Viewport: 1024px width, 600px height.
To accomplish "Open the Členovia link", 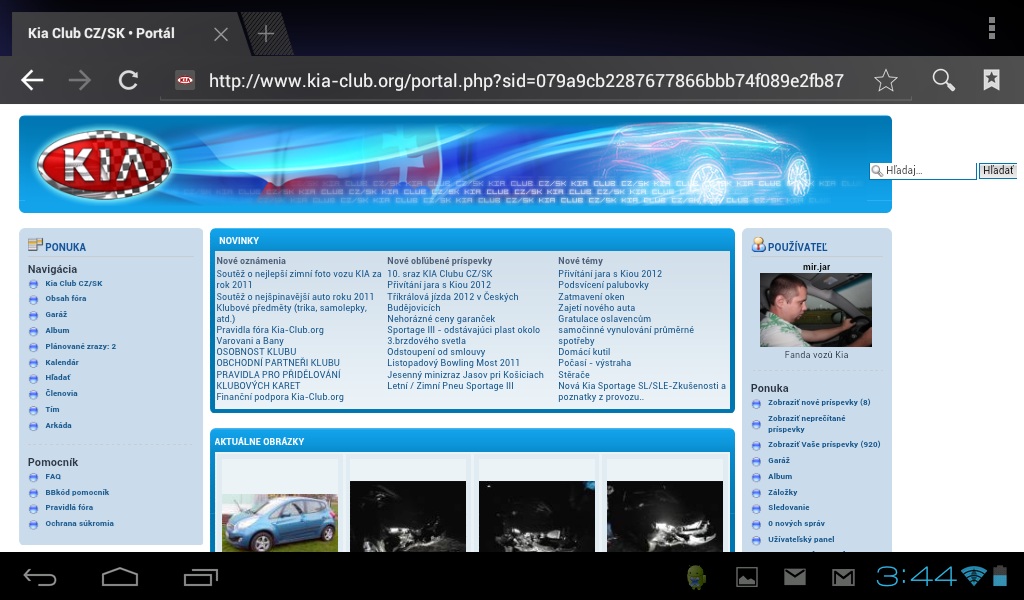I will pos(61,394).
